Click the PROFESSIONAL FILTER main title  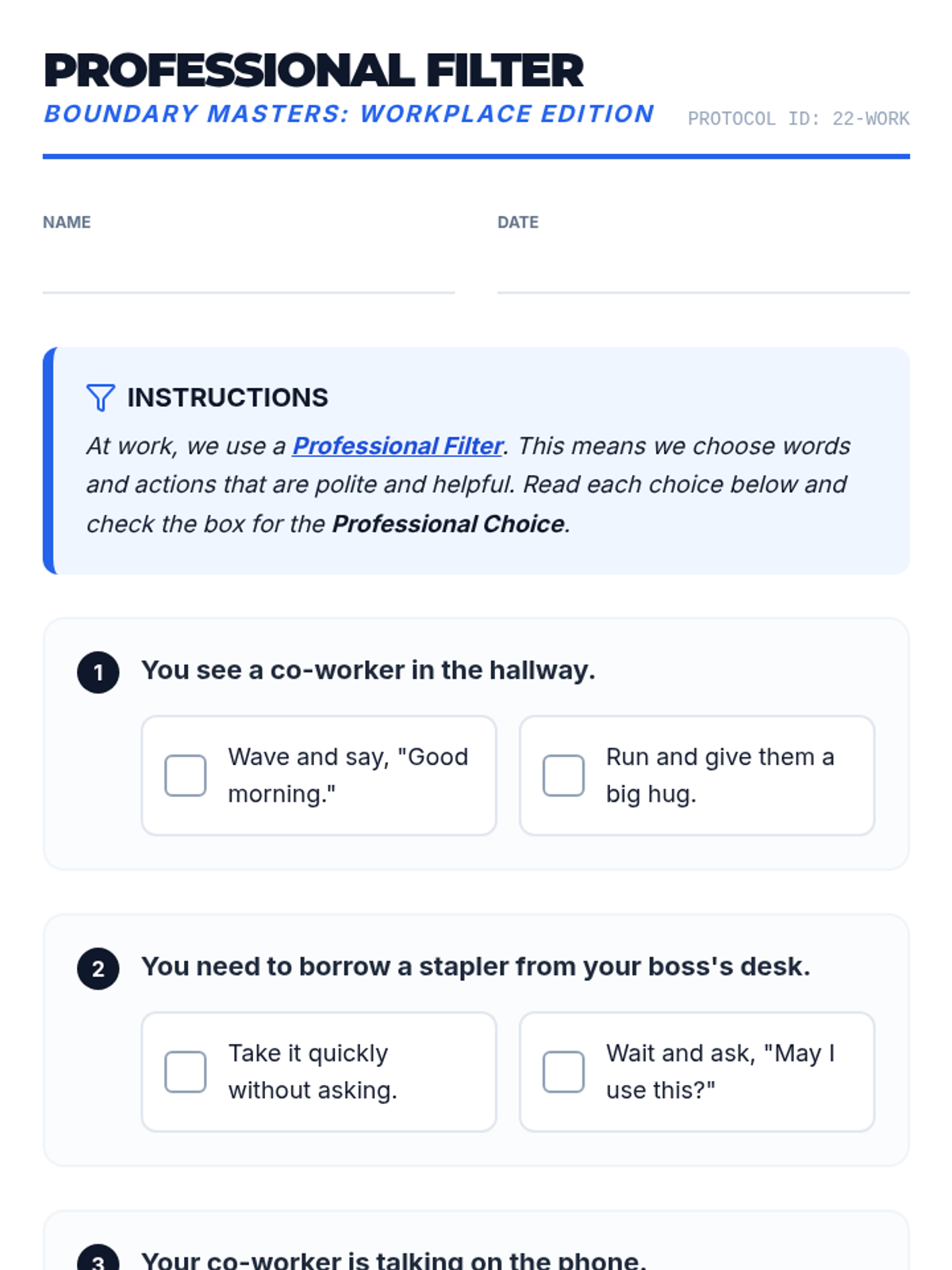coord(314,71)
